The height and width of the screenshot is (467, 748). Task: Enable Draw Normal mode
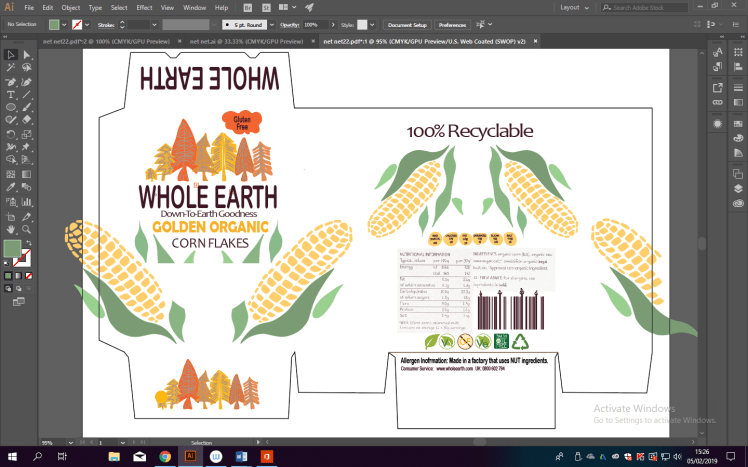click(x=8, y=289)
